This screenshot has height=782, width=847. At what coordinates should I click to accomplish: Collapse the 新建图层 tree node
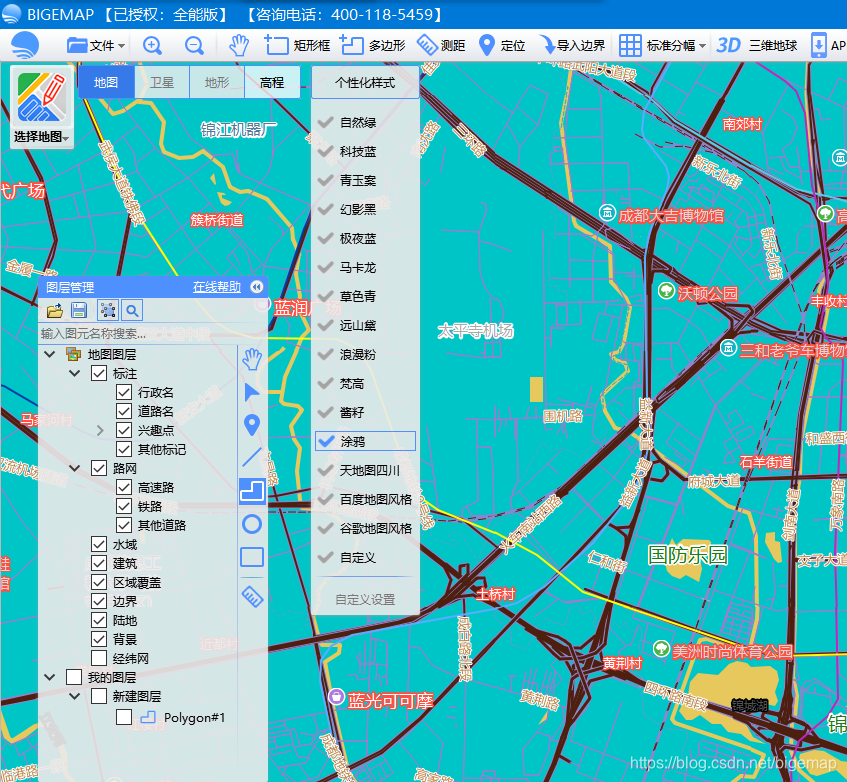click(75, 696)
